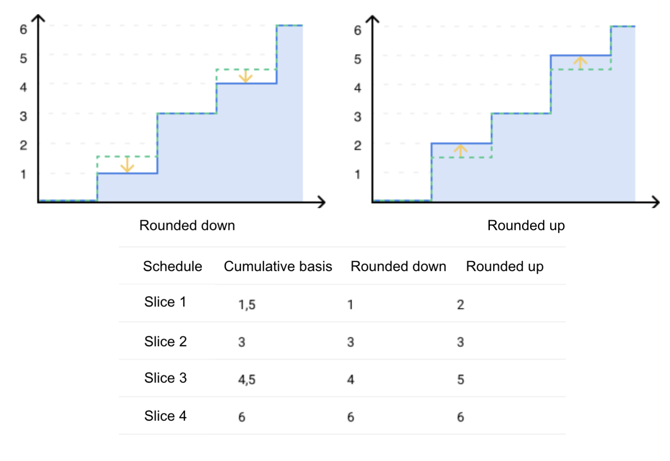The width and height of the screenshot is (670, 461).
Task: Select the Slice 1 row label
Action: click(x=165, y=302)
